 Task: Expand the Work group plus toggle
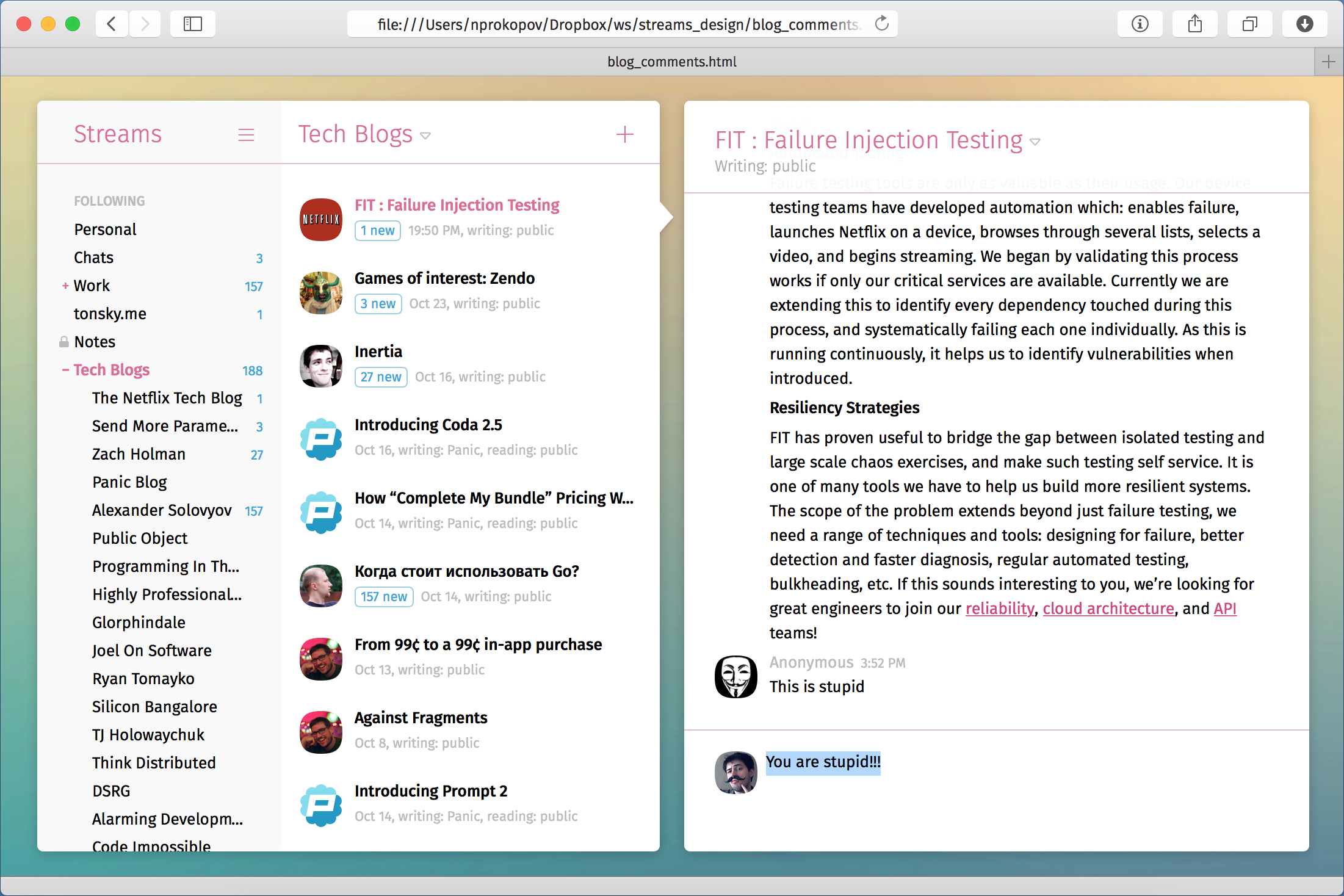[x=65, y=286]
